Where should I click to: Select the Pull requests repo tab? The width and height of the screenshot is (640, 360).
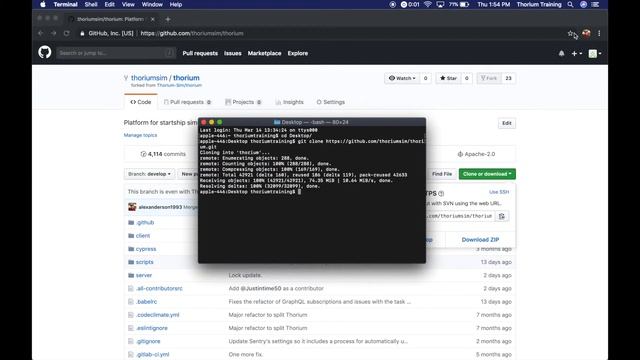click(187, 102)
